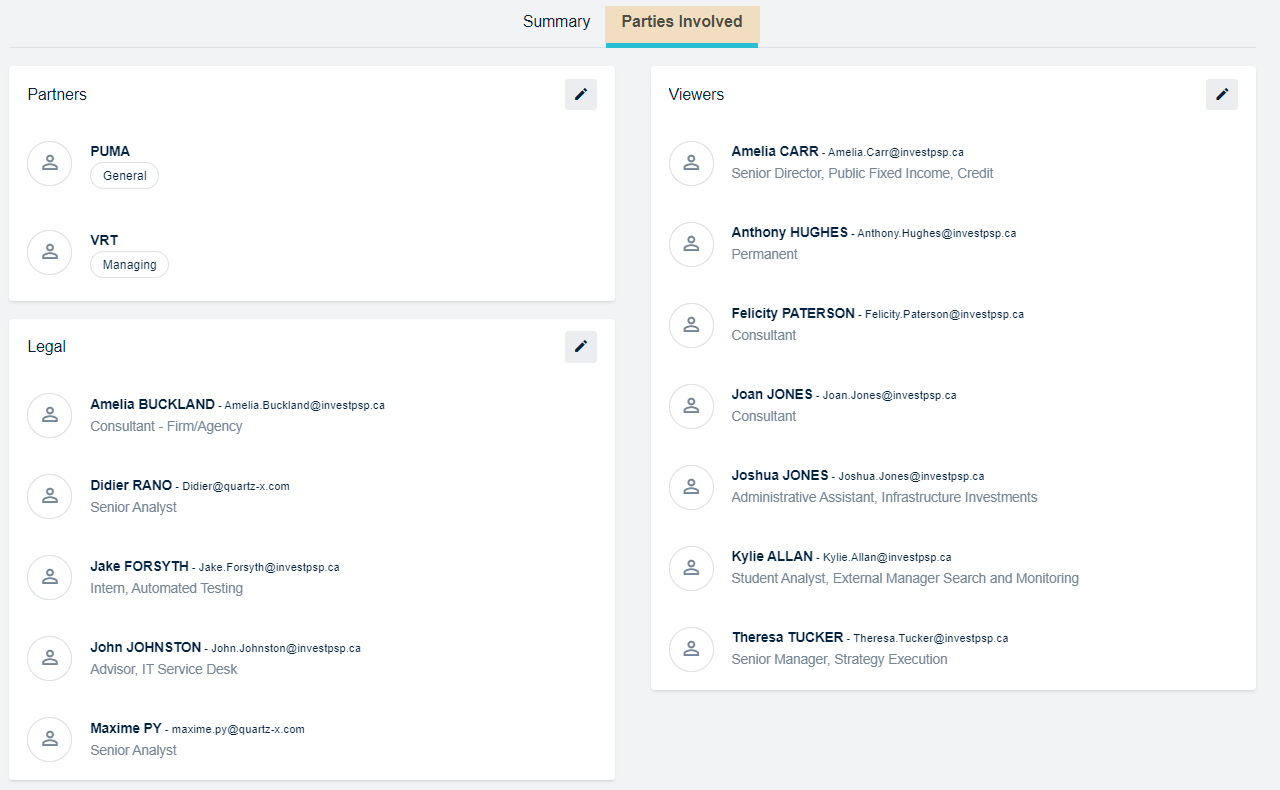Click the avatar icon next to PUMA

click(49, 163)
